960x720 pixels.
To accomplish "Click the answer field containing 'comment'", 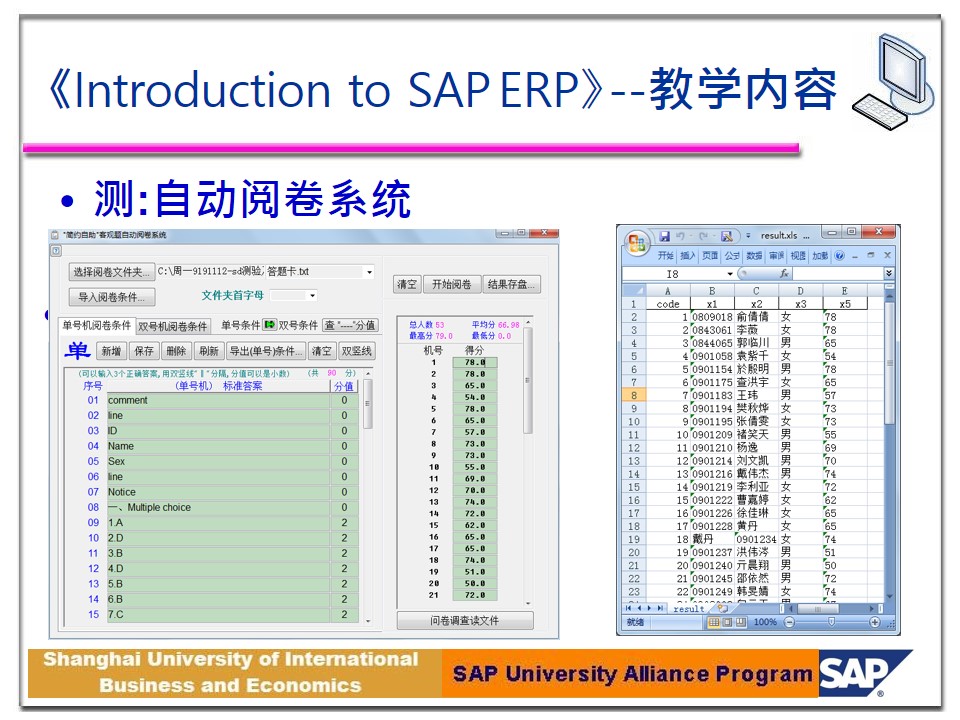I will coord(218,400).
